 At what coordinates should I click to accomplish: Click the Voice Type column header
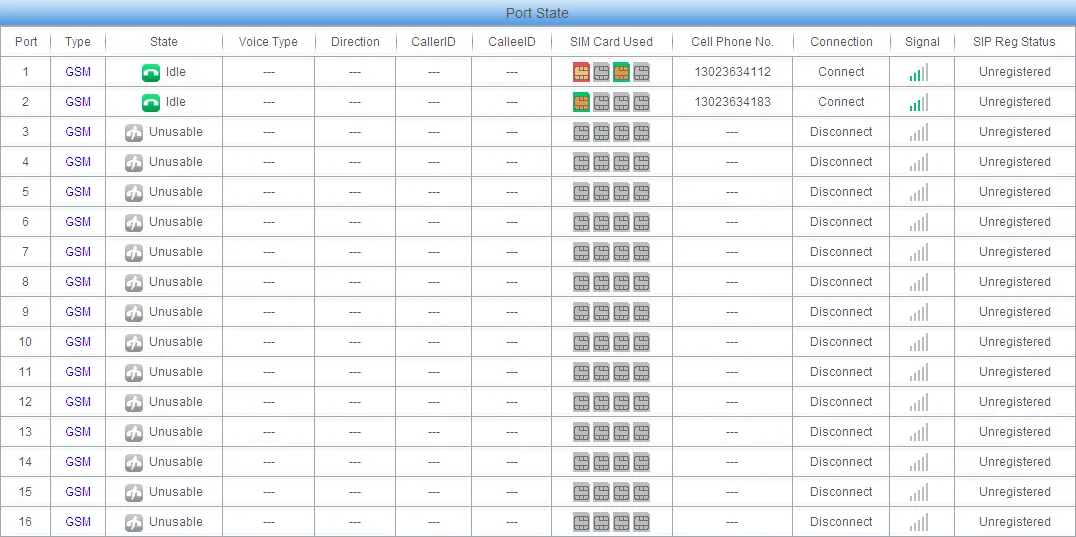tap(268, 42)
